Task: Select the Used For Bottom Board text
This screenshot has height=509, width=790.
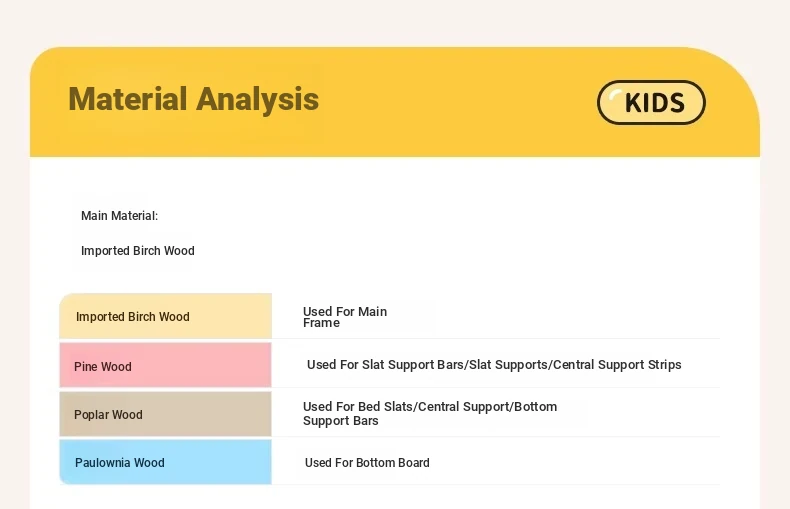Action: 367,463
